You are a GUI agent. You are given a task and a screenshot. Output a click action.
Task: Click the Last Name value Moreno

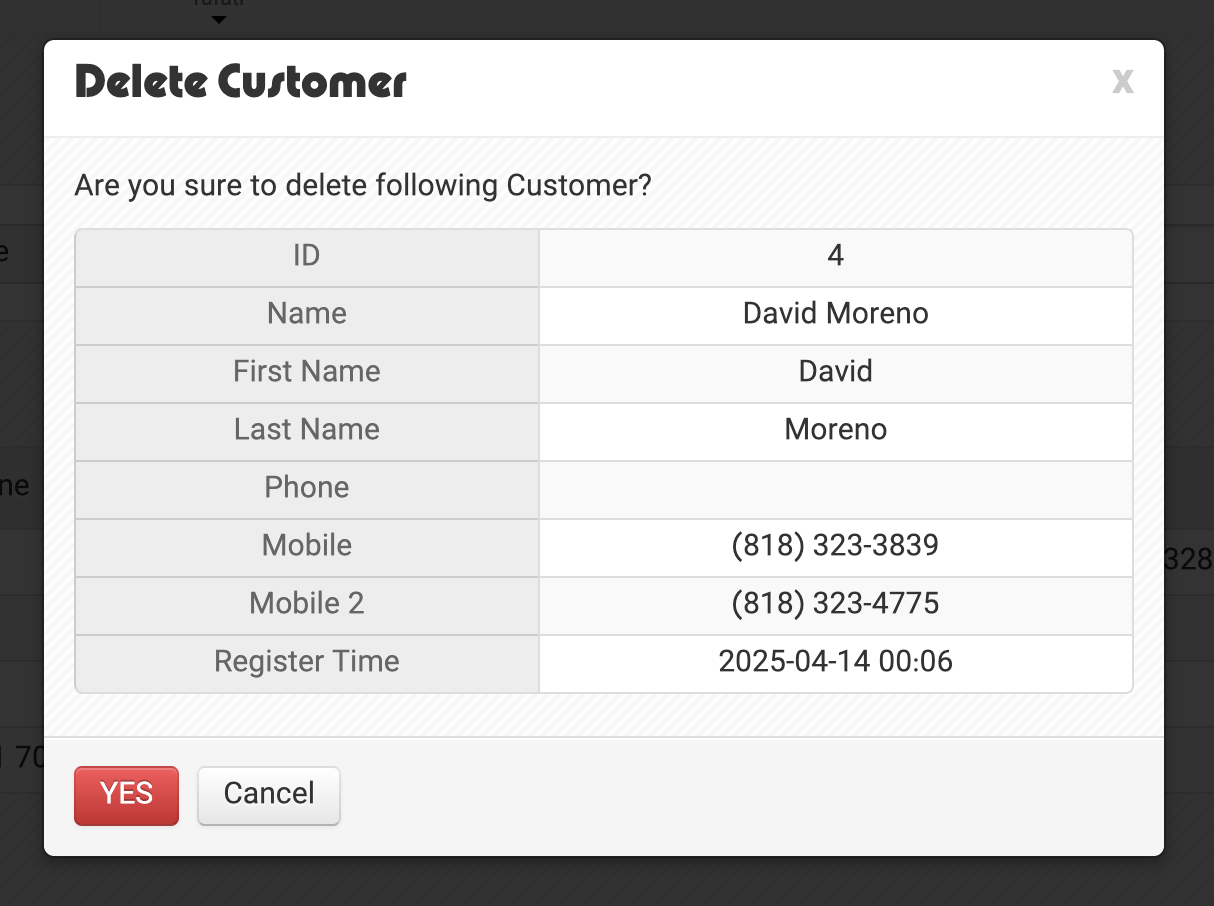pyautogui.click(x=836, y=432)
